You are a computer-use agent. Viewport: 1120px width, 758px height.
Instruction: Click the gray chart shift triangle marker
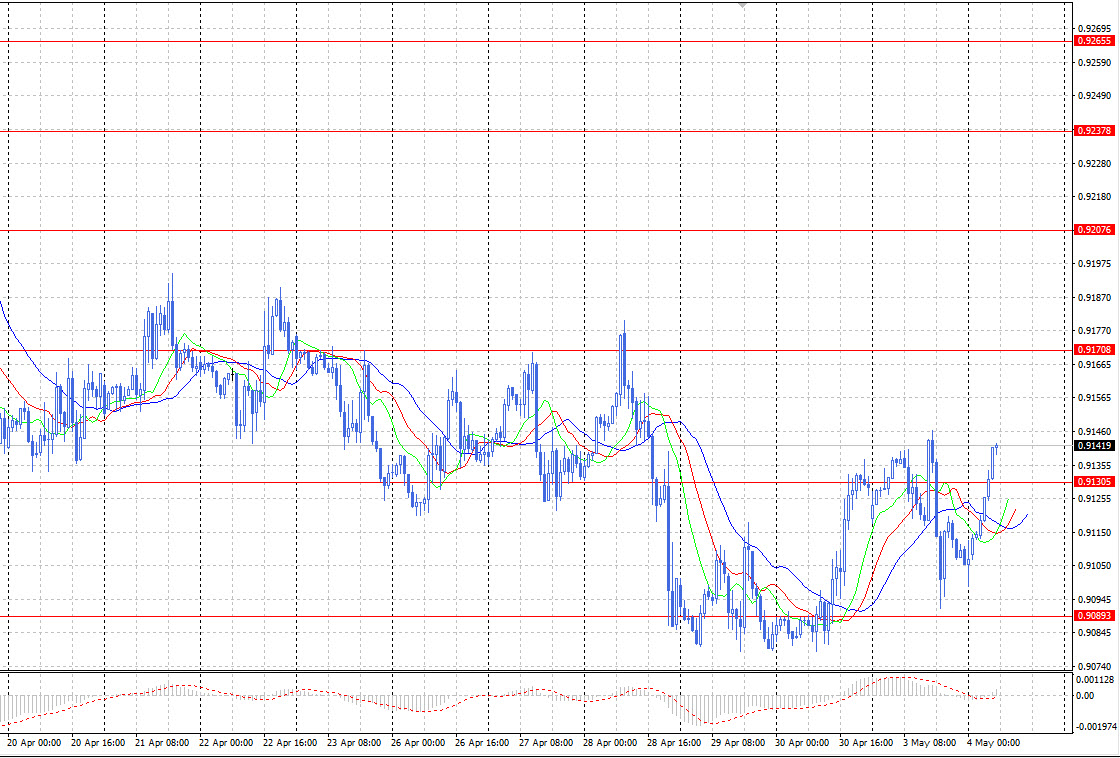point(744,5)
